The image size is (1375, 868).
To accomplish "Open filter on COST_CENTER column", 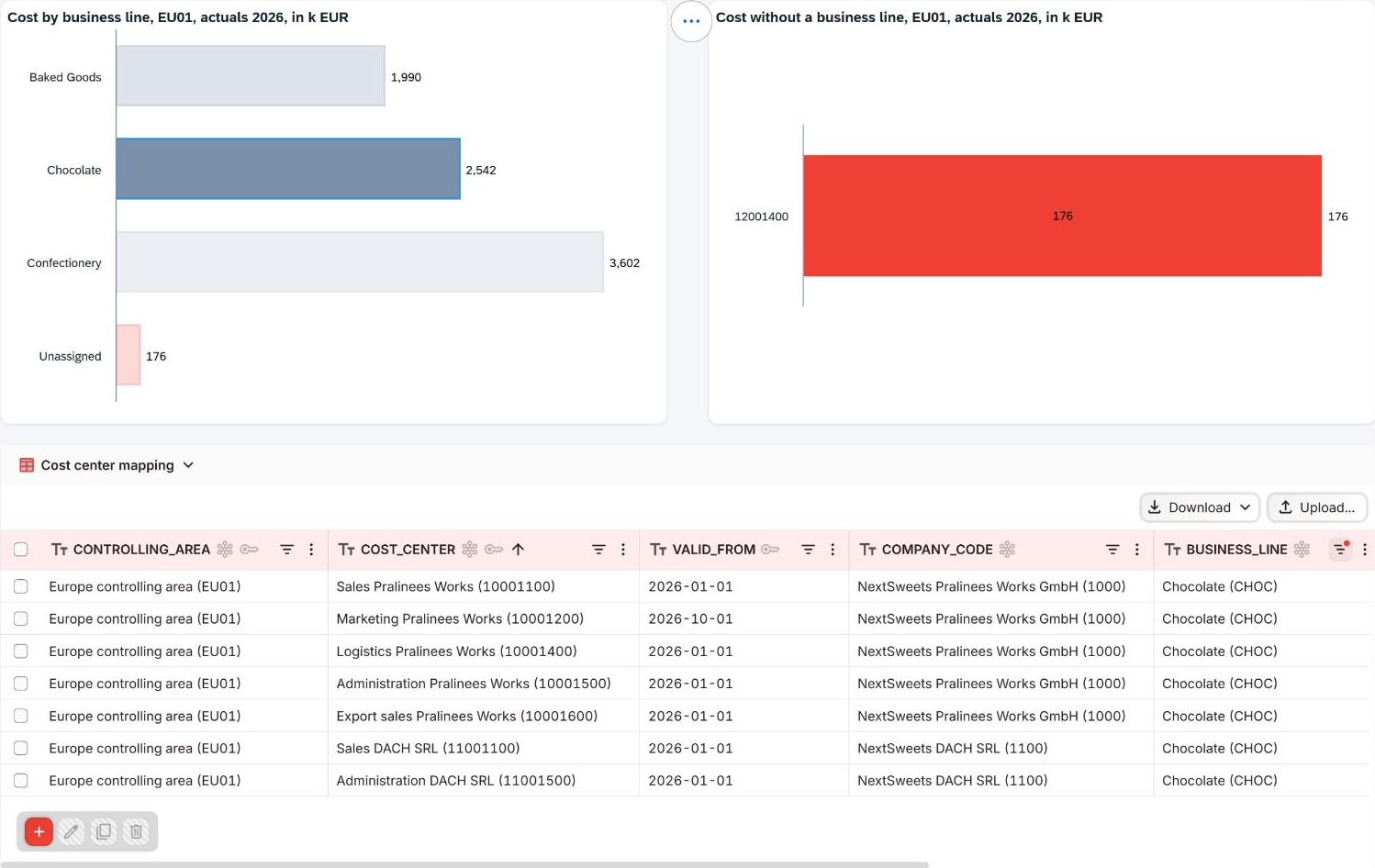I will coord(598,550).
